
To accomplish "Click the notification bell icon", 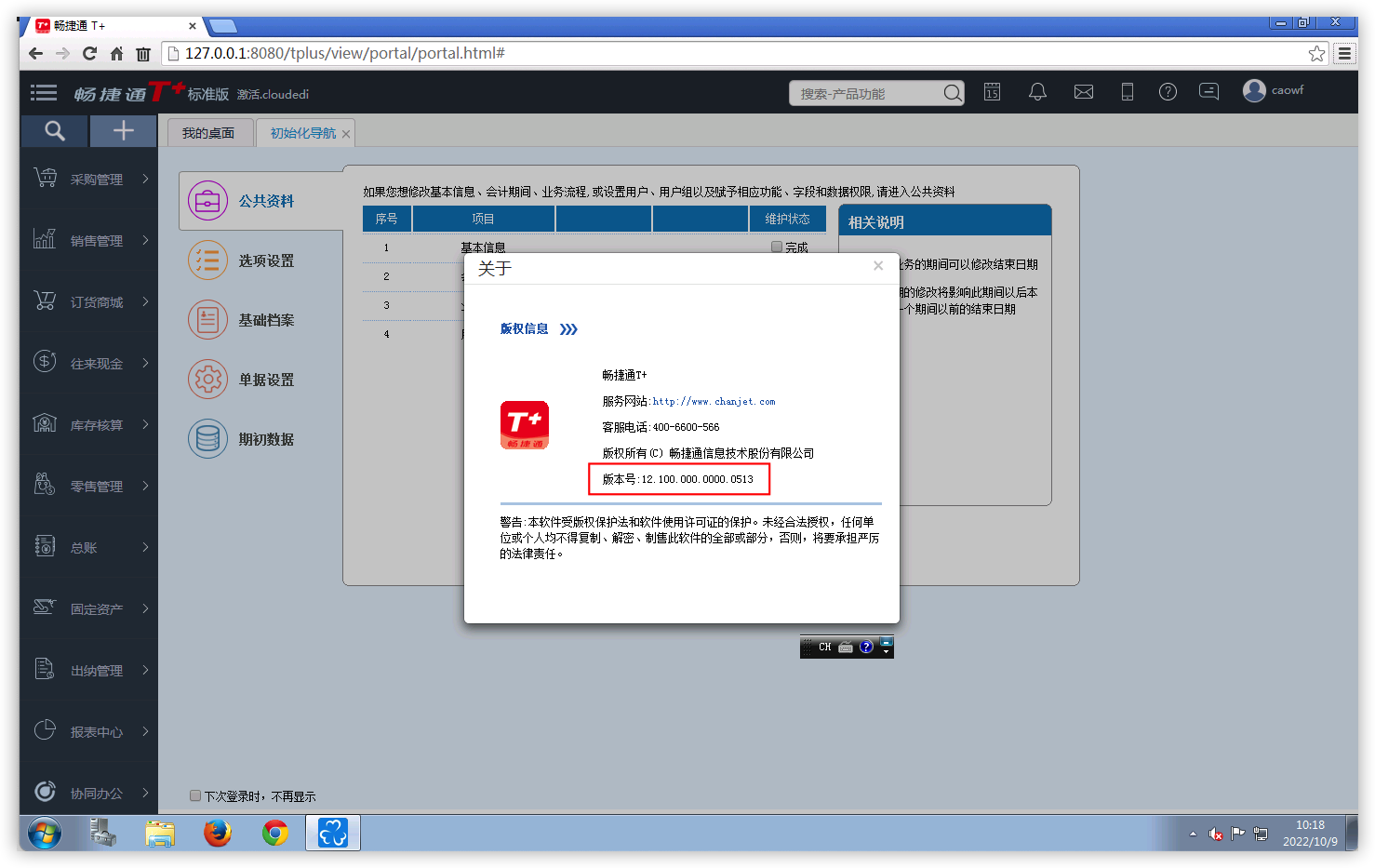I will click(x=1037, y=92).
